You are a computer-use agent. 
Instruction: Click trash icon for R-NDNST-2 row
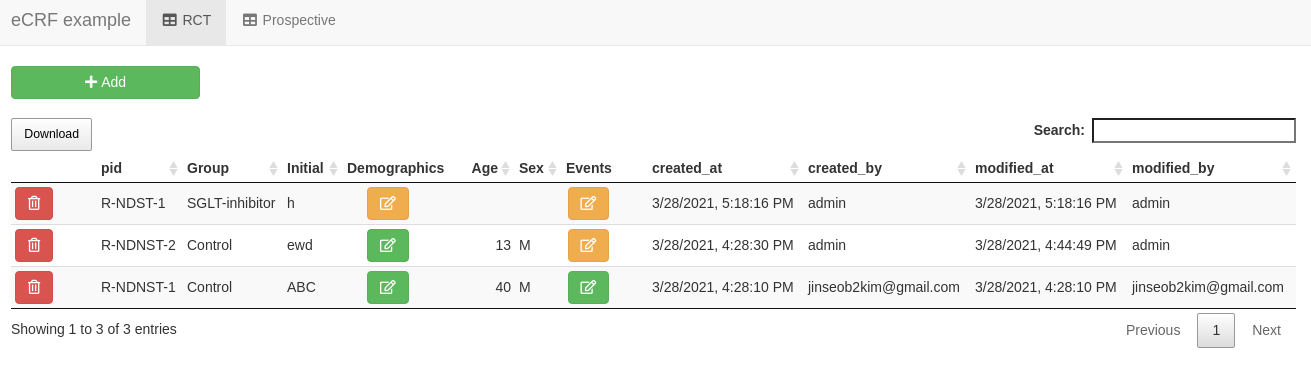[34, 245]
